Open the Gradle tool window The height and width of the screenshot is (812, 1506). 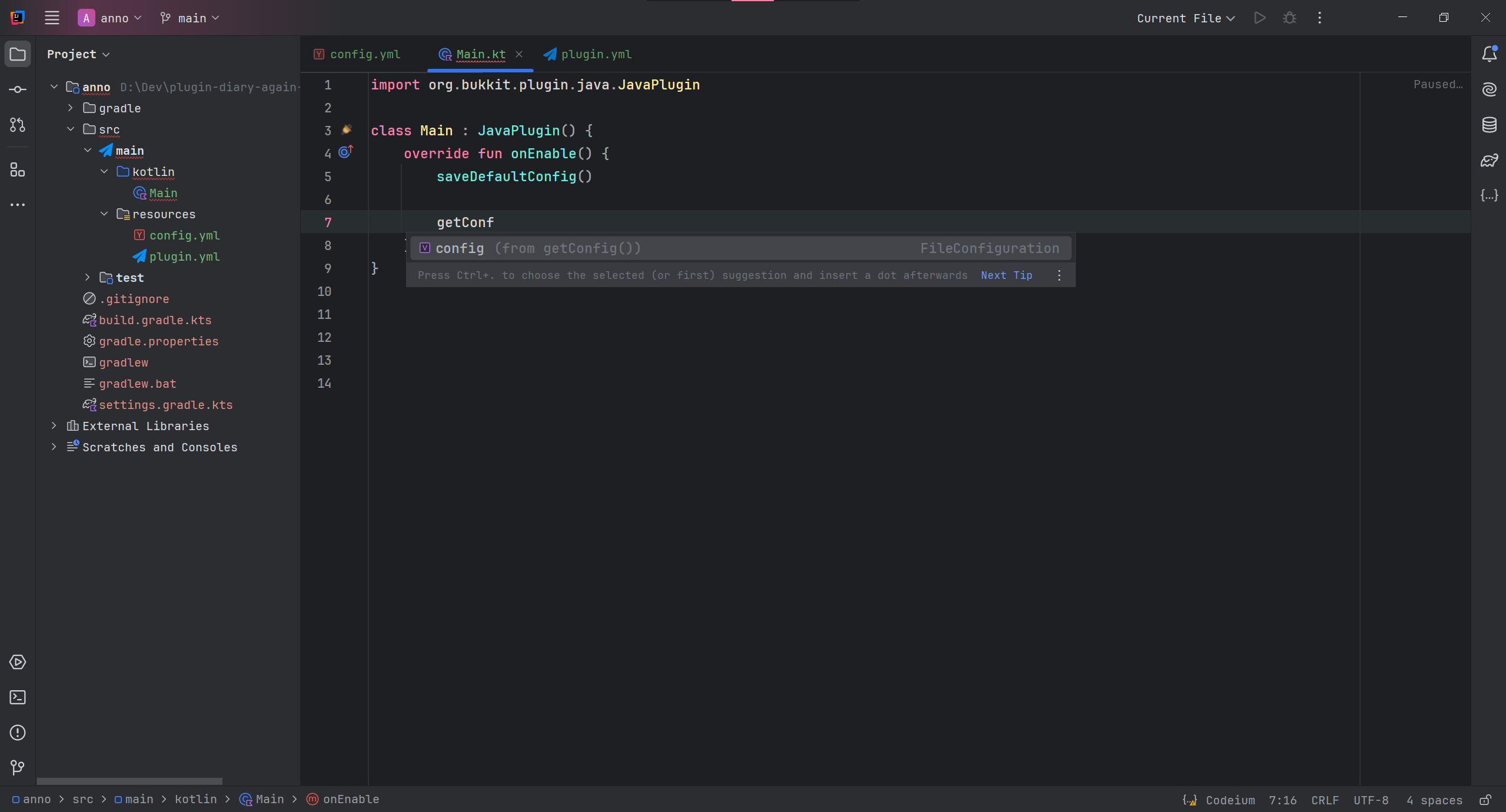click(x=1489, y=160)
